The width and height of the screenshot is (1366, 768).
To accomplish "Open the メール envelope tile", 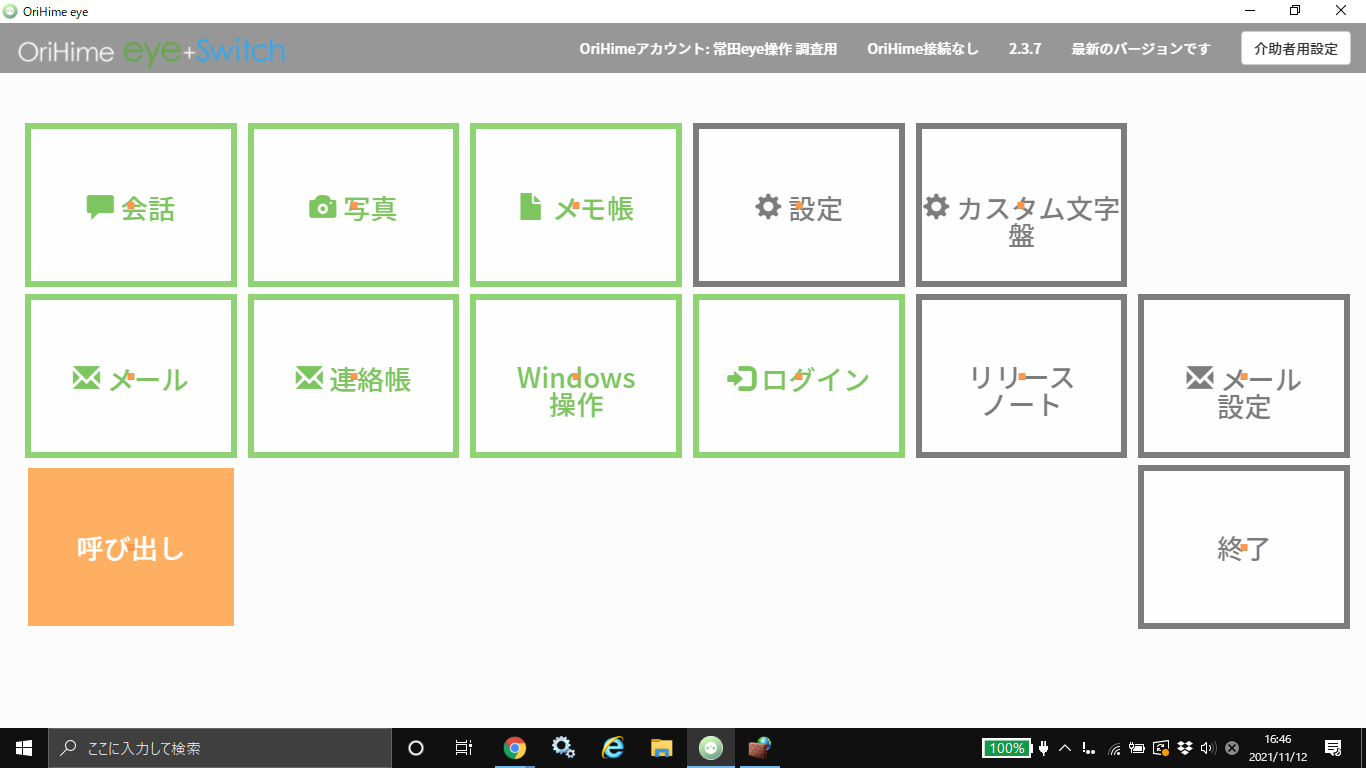I will tap(131, 377).
